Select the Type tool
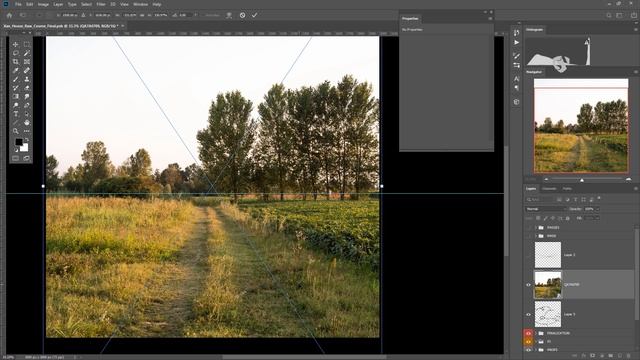Viewport: 640px width, 360px height. click(16, 114)
